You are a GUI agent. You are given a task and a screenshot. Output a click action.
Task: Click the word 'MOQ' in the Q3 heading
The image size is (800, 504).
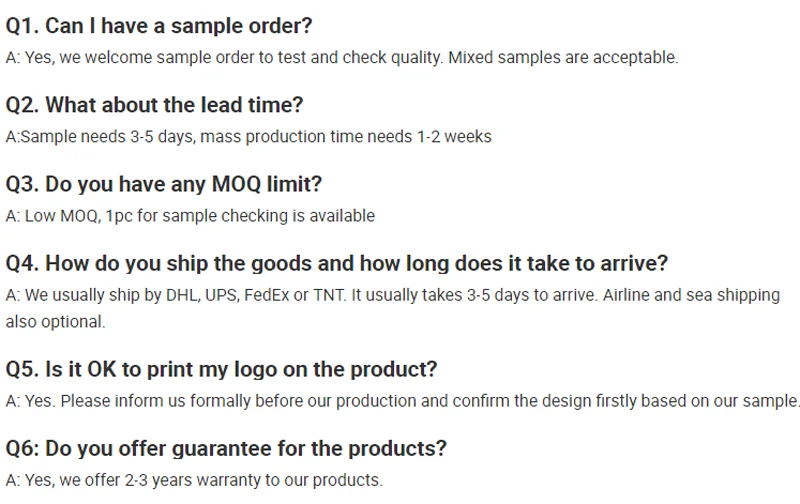coord(236,184)
